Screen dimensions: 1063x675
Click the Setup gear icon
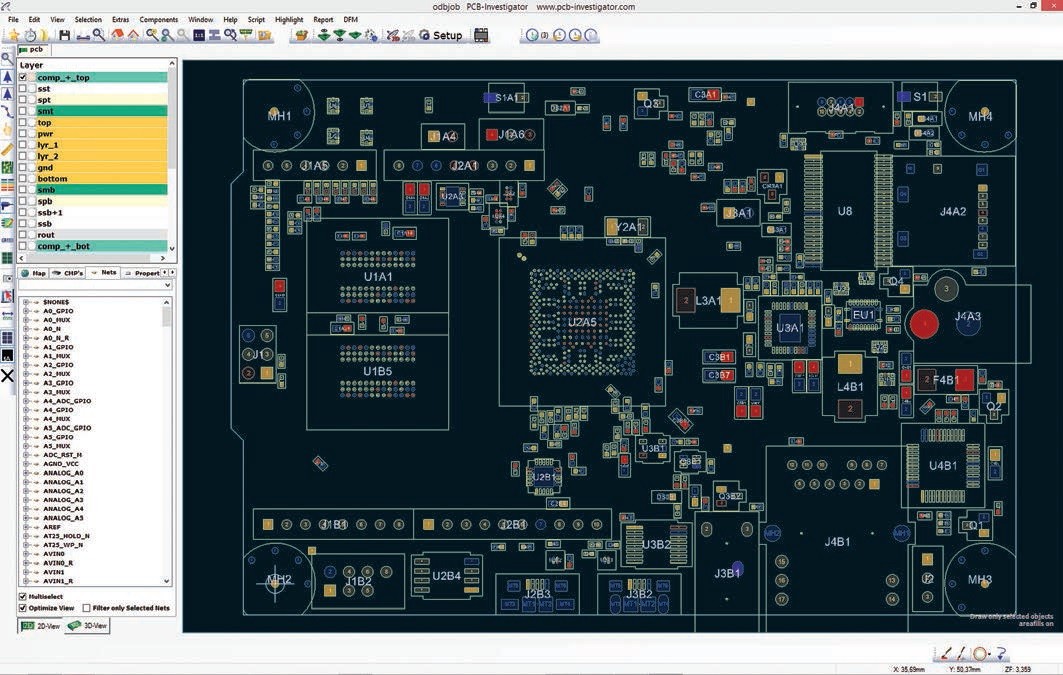click(x=425, y=35)
